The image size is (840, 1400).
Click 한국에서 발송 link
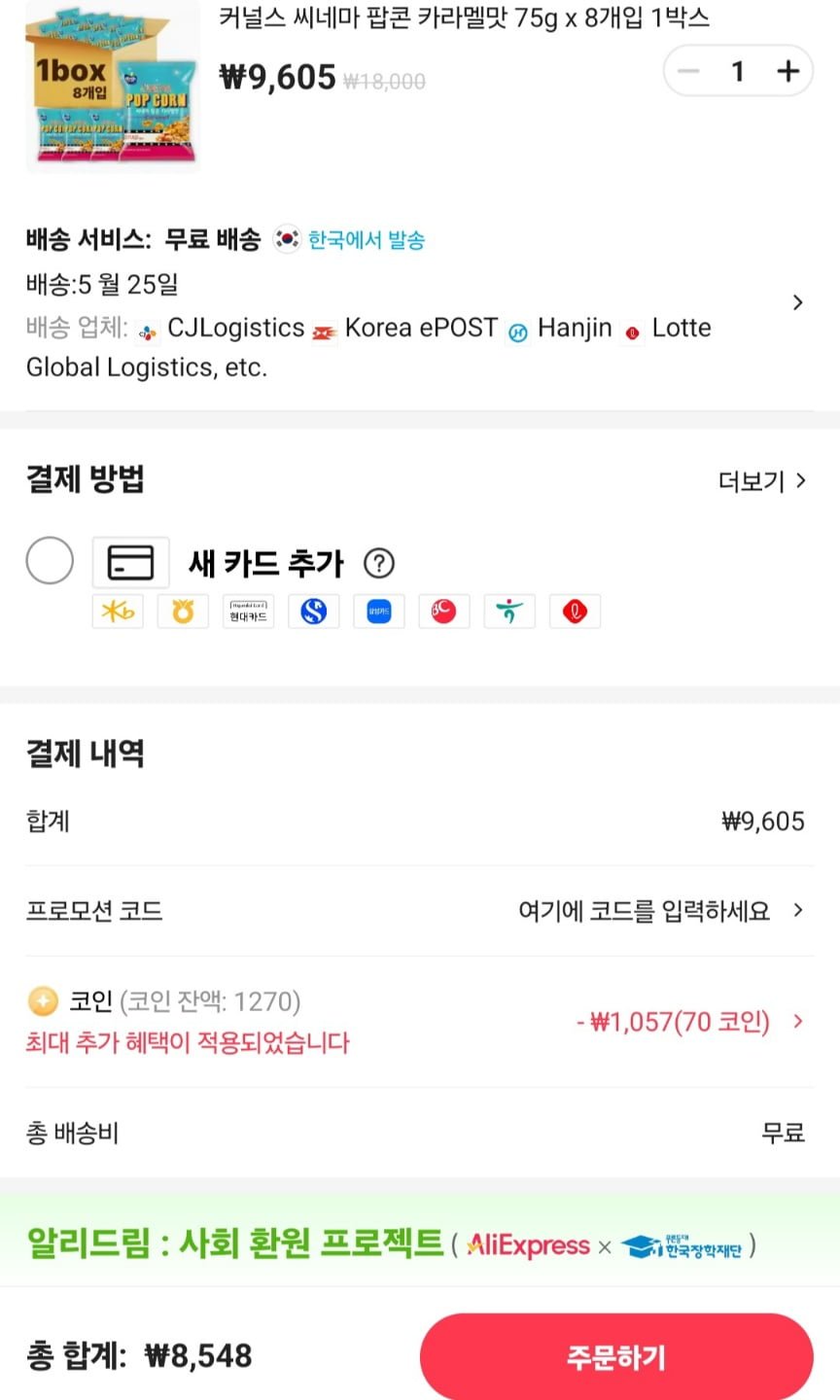tap(367, 240)
